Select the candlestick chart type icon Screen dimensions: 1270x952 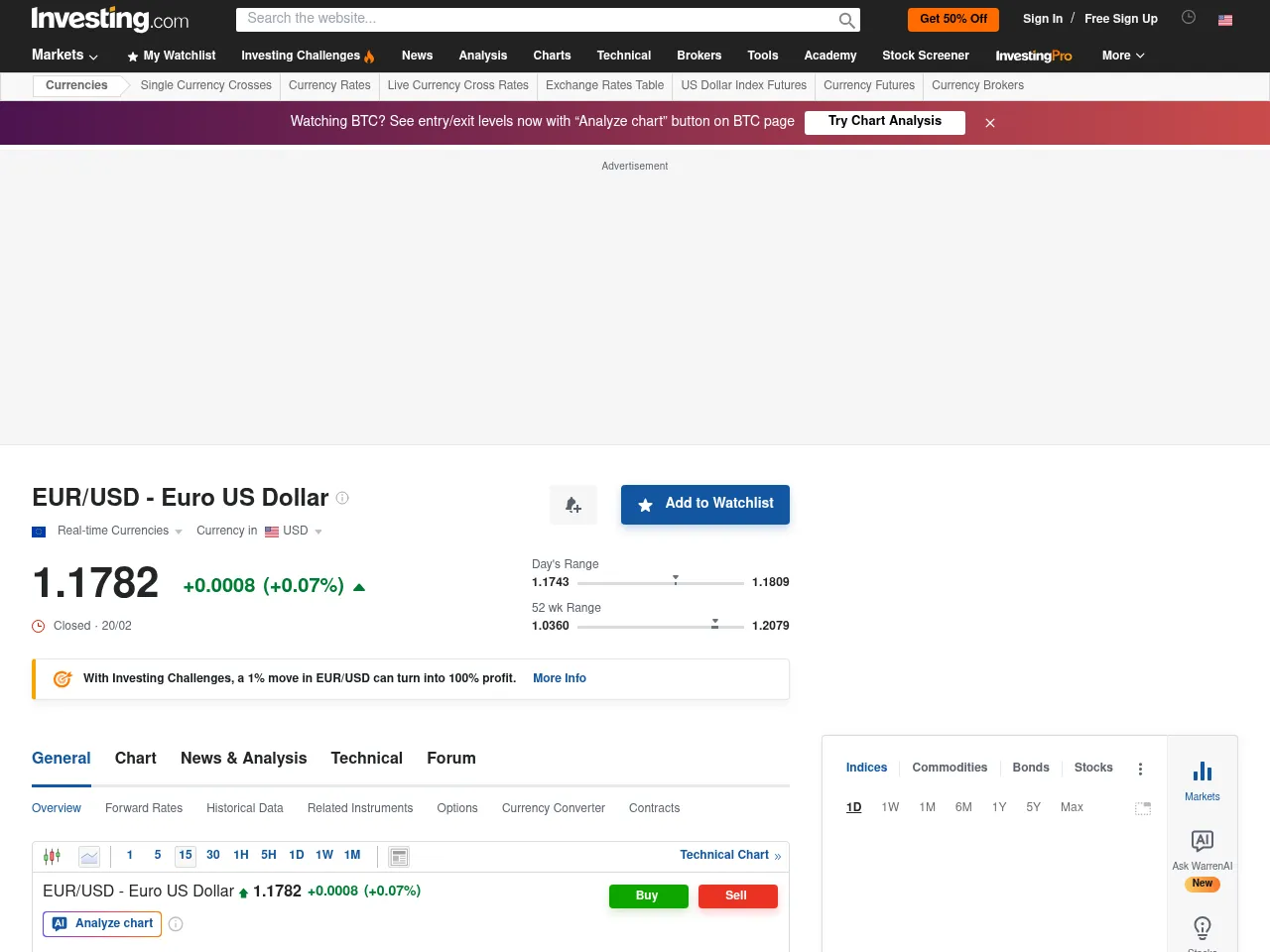pos(52,855)
